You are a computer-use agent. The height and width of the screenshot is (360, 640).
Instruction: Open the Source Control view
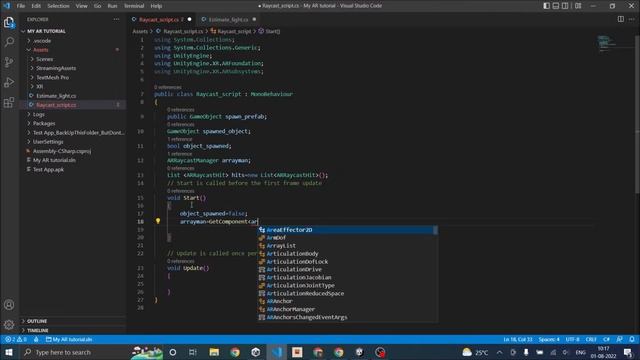(9, 62)
